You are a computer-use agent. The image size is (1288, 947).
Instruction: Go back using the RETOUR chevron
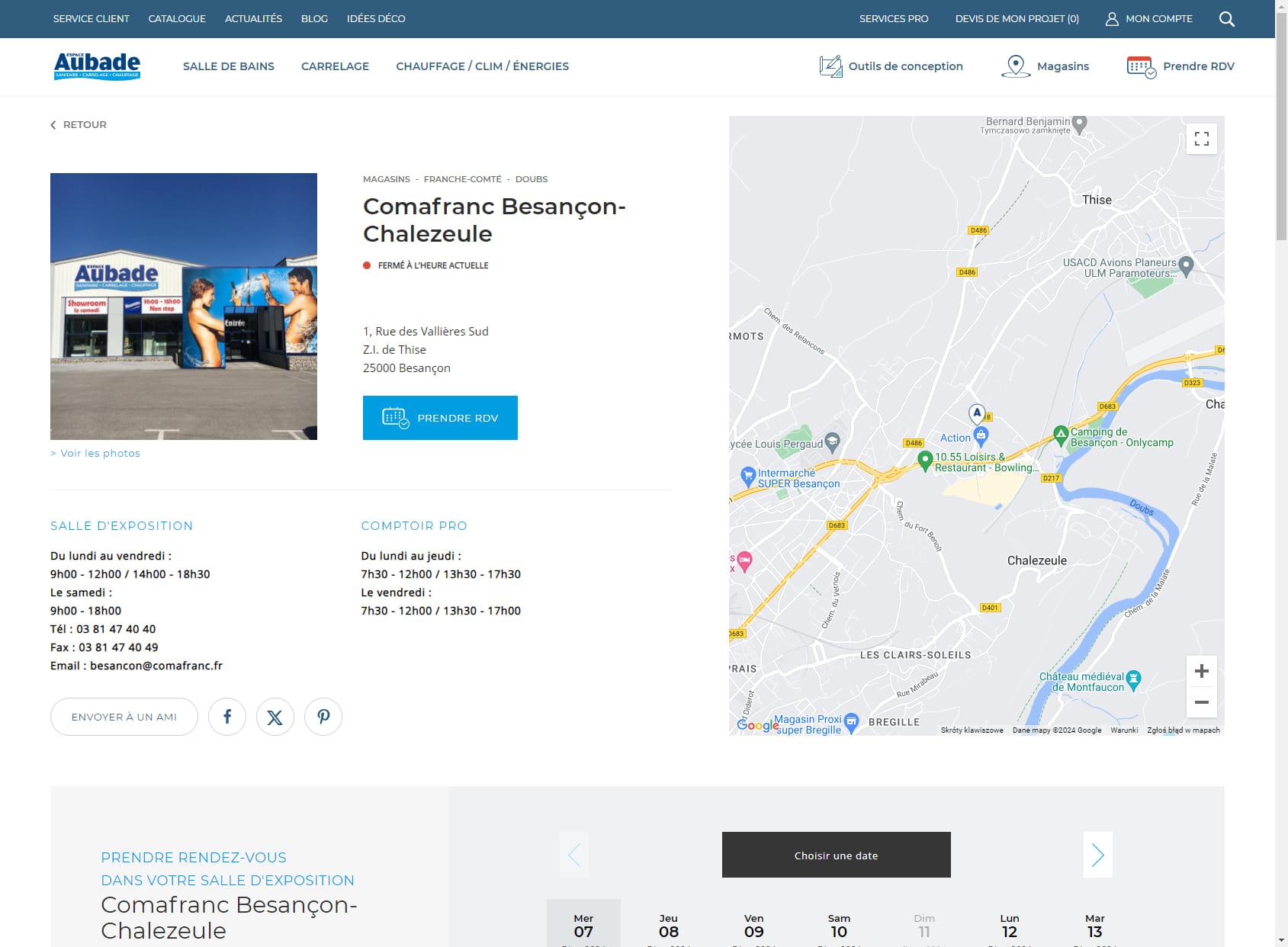53,125
